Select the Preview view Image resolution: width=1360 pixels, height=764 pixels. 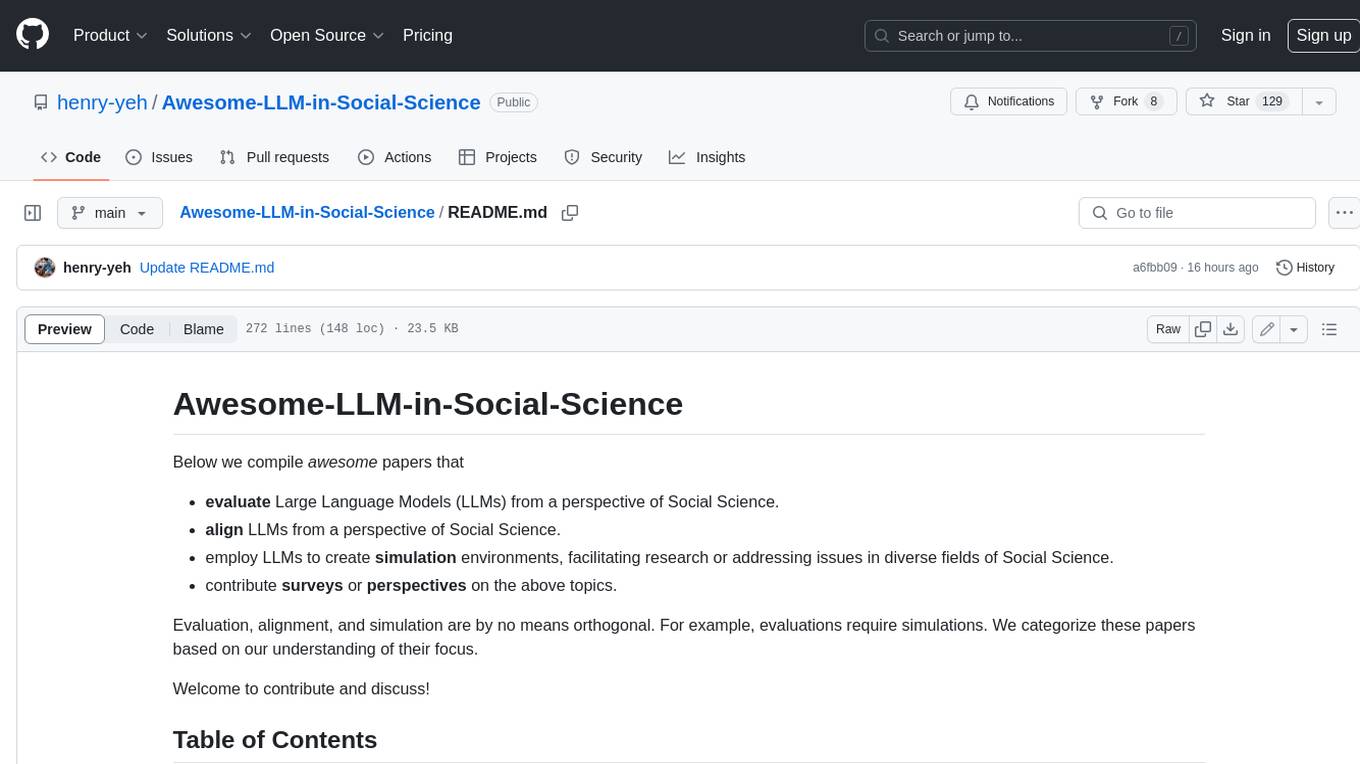(x=65, y=329)
